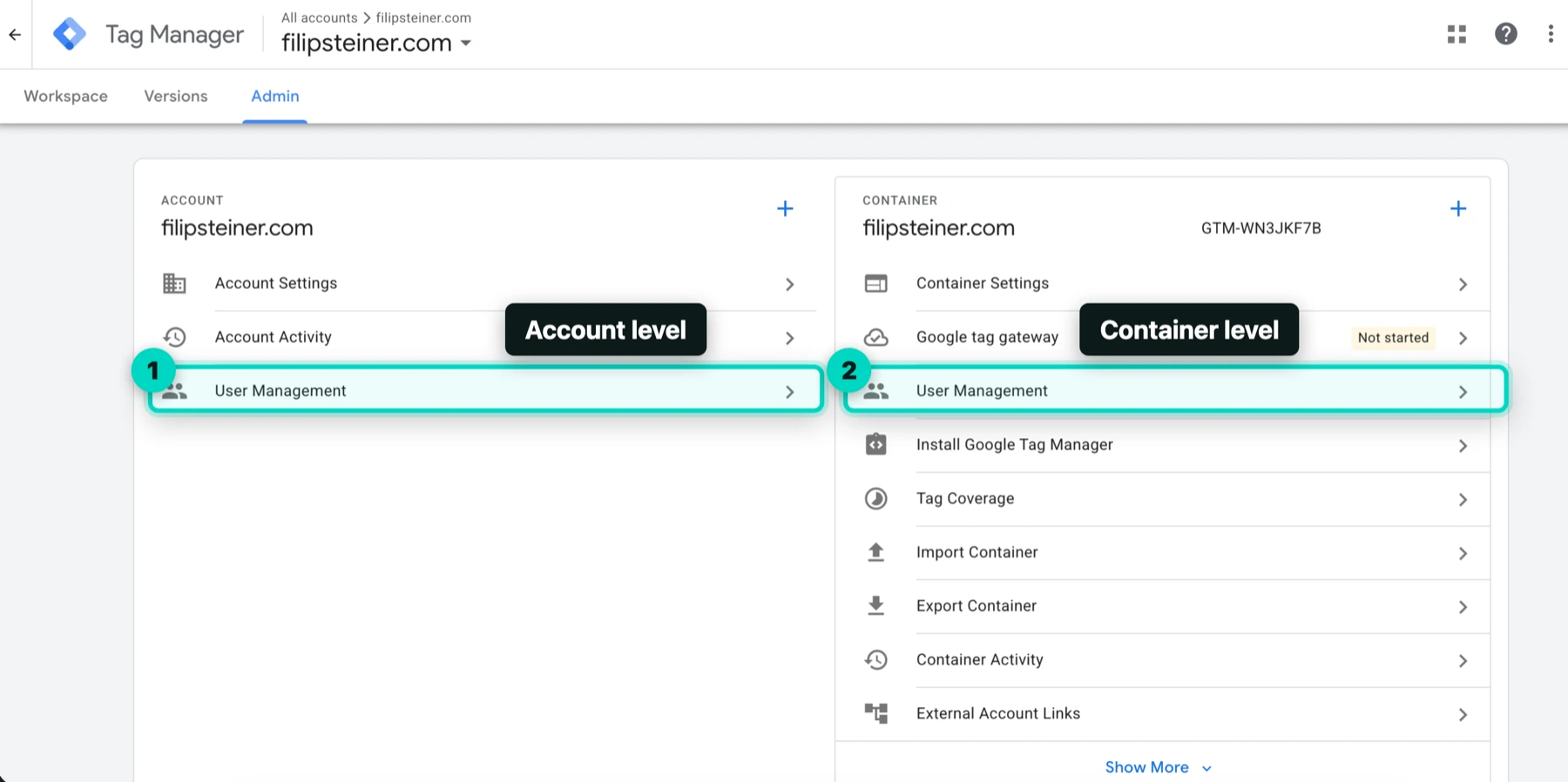
Task: Expand Export Container via its chevron
Action: point(1463,607)
